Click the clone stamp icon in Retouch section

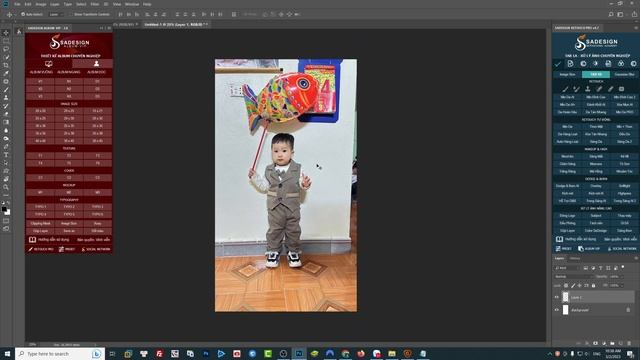588,89
